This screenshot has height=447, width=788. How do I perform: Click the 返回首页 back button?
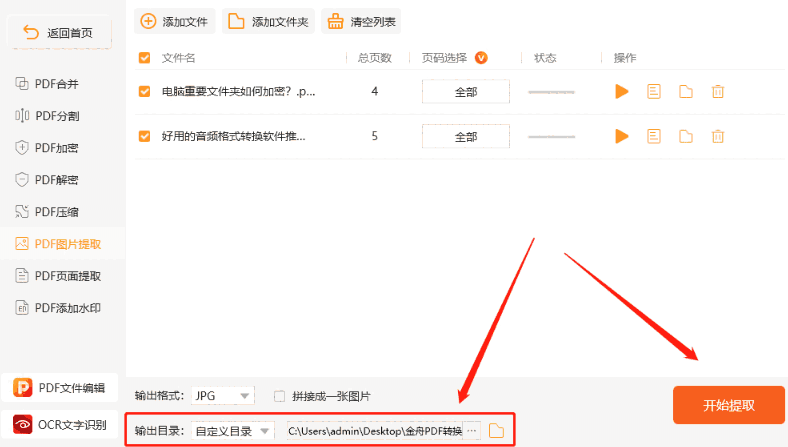(x=59, y=33)
